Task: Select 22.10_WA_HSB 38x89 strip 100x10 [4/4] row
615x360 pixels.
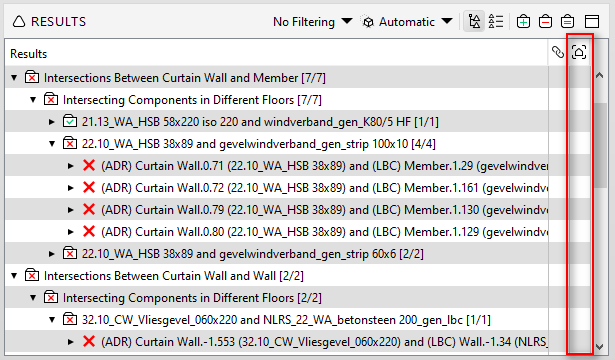Action: (258, 144)
